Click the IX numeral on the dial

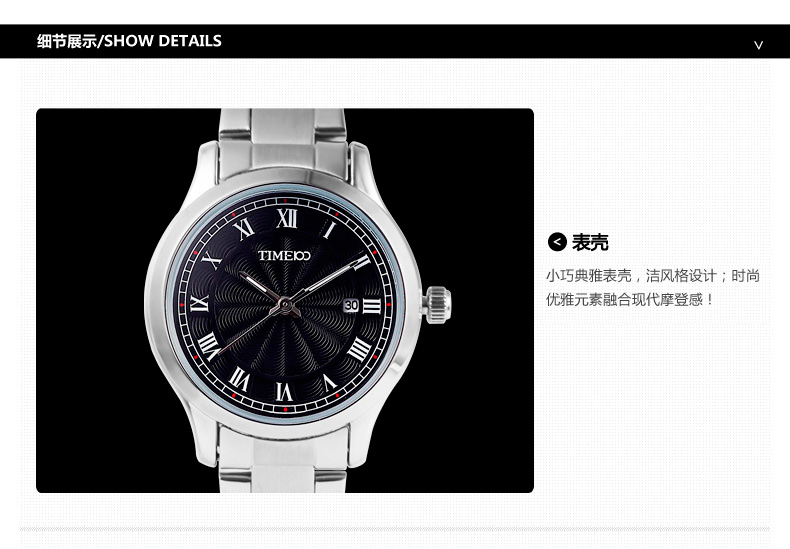199,303
